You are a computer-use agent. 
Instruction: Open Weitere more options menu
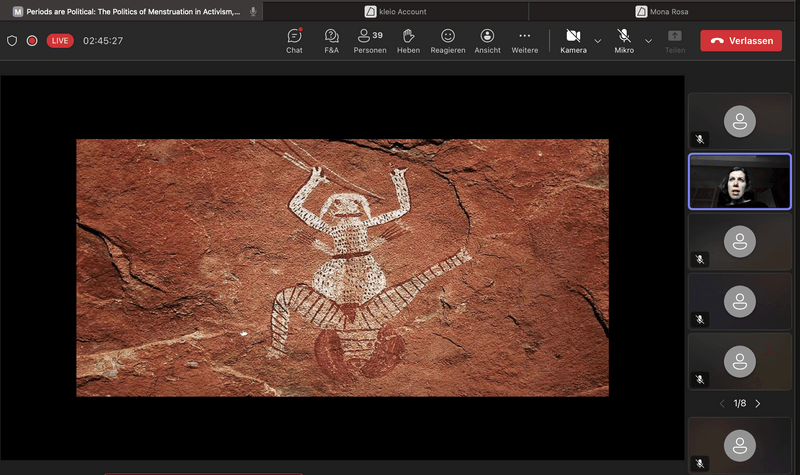pos(524,40)
